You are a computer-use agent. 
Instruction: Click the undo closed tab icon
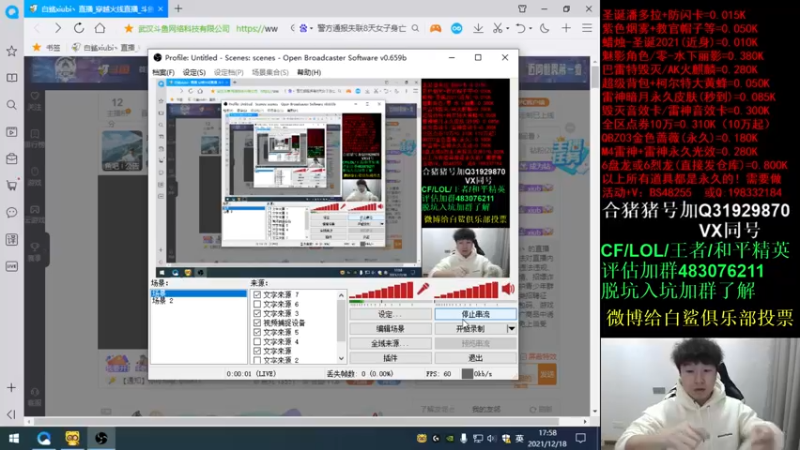pyautogui.click(x=520, y=29)
